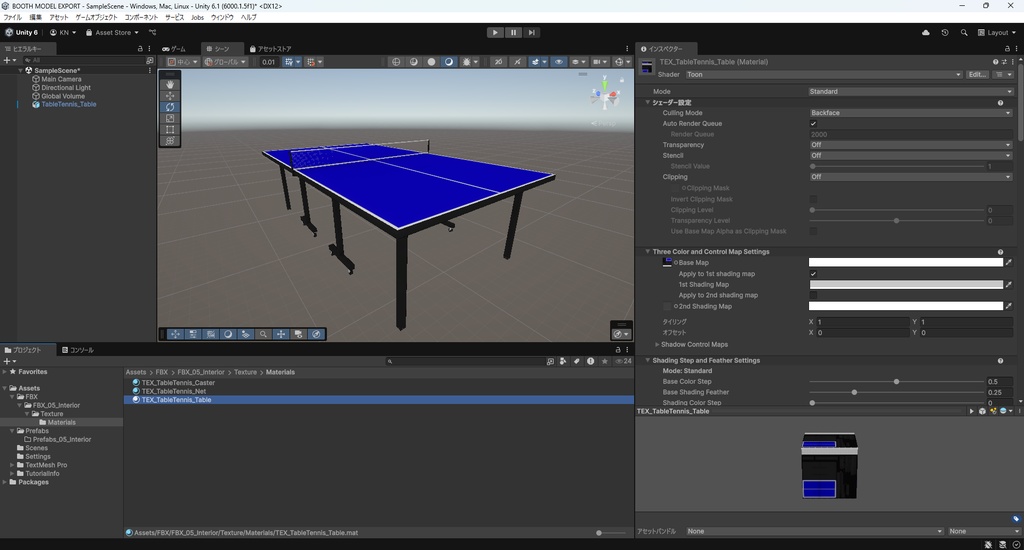Viewport: 1024px width, 550px height.
Task: Select TEX_TableTennis_Caster material
Action: click(178, 383)
